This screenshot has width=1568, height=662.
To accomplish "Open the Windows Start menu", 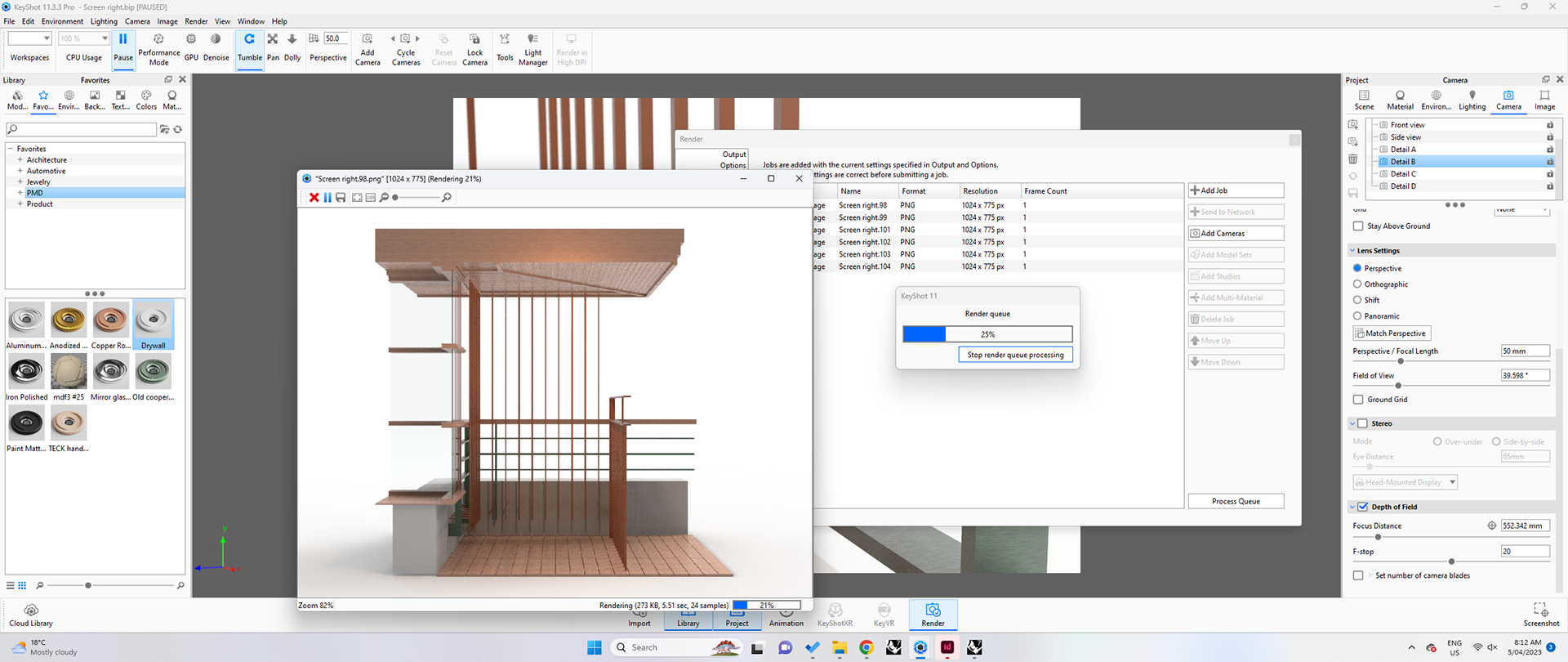I will tap(595, 647).
